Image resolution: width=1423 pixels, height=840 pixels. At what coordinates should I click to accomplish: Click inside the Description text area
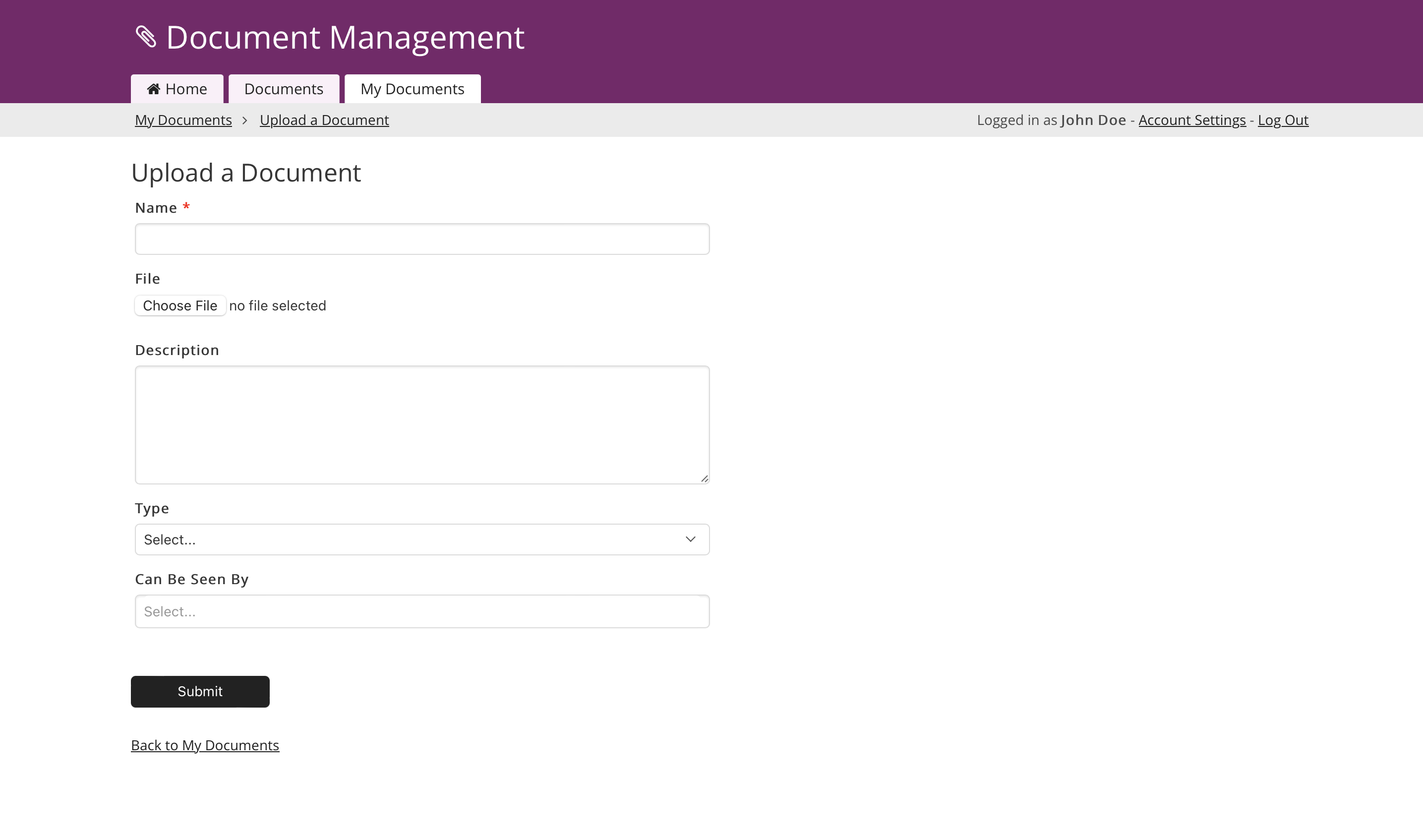[421, 424]
